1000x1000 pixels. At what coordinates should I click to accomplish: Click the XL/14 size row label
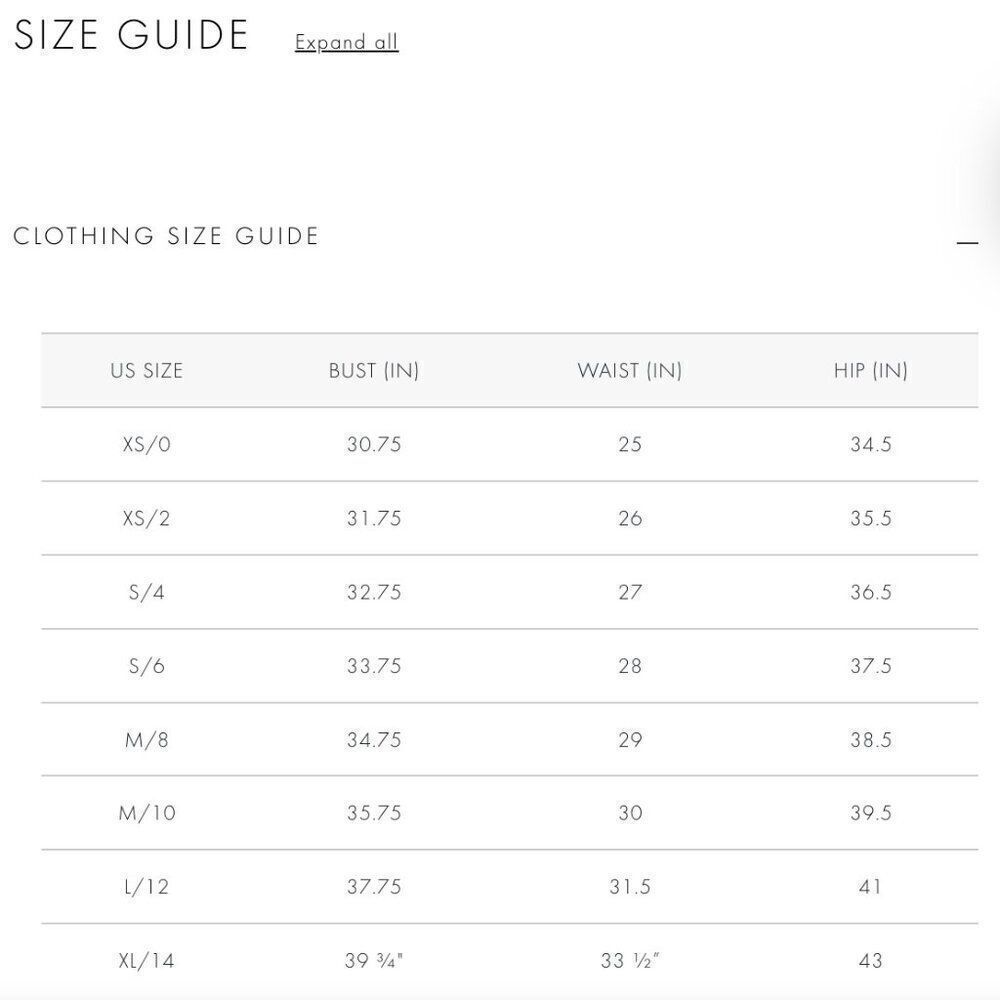point(147,960)
